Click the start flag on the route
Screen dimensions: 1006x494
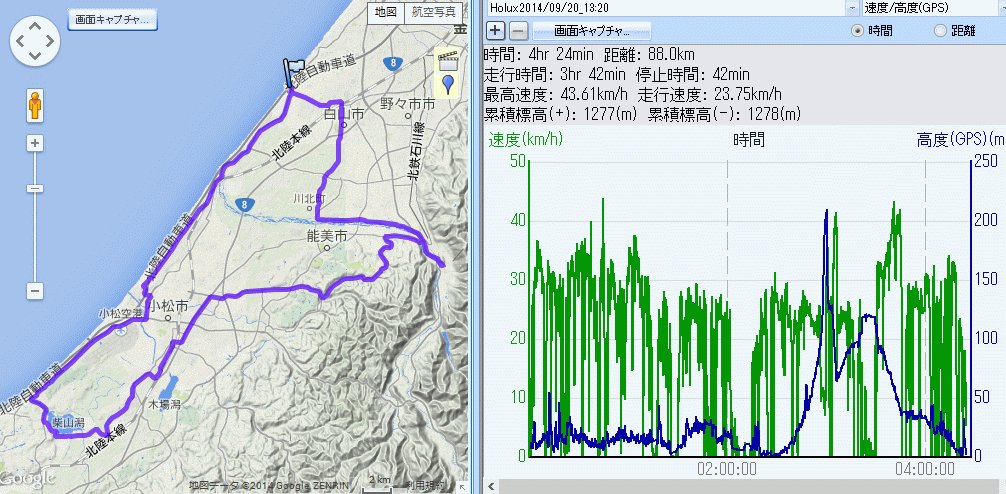click(294, 73)
